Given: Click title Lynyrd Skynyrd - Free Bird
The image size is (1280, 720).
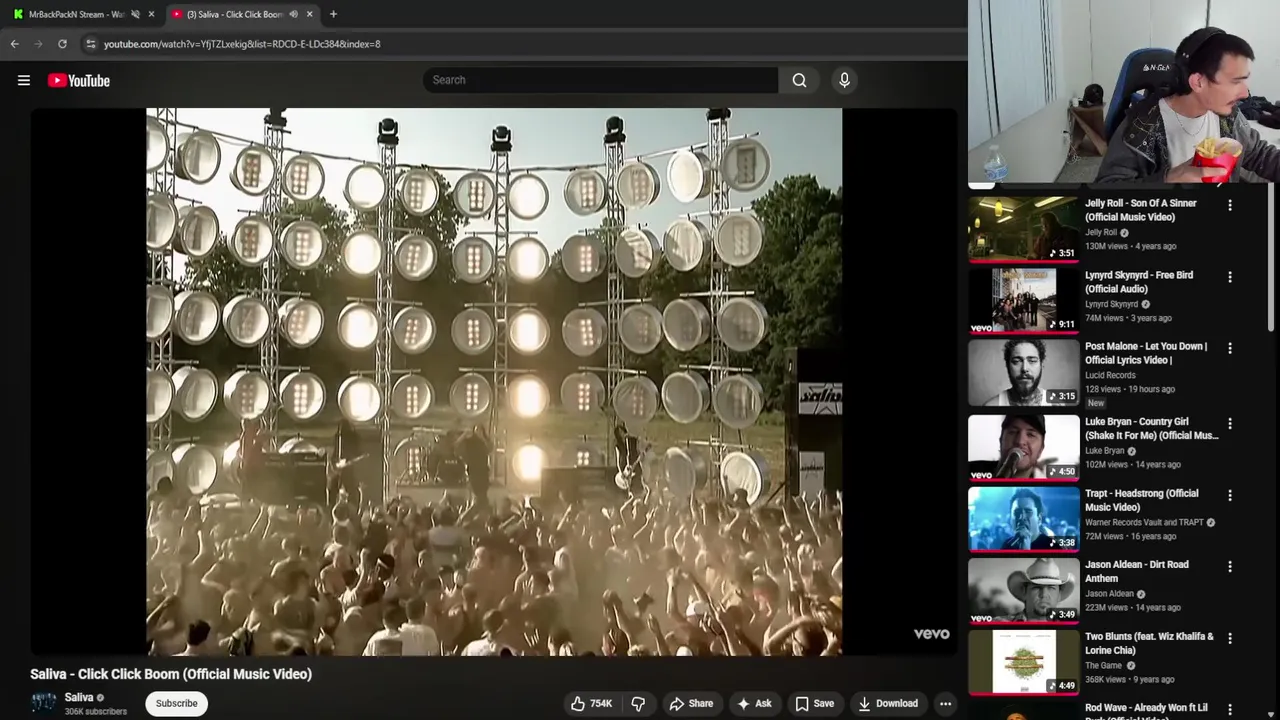Looking at the screenshot, I should 1139,282.
